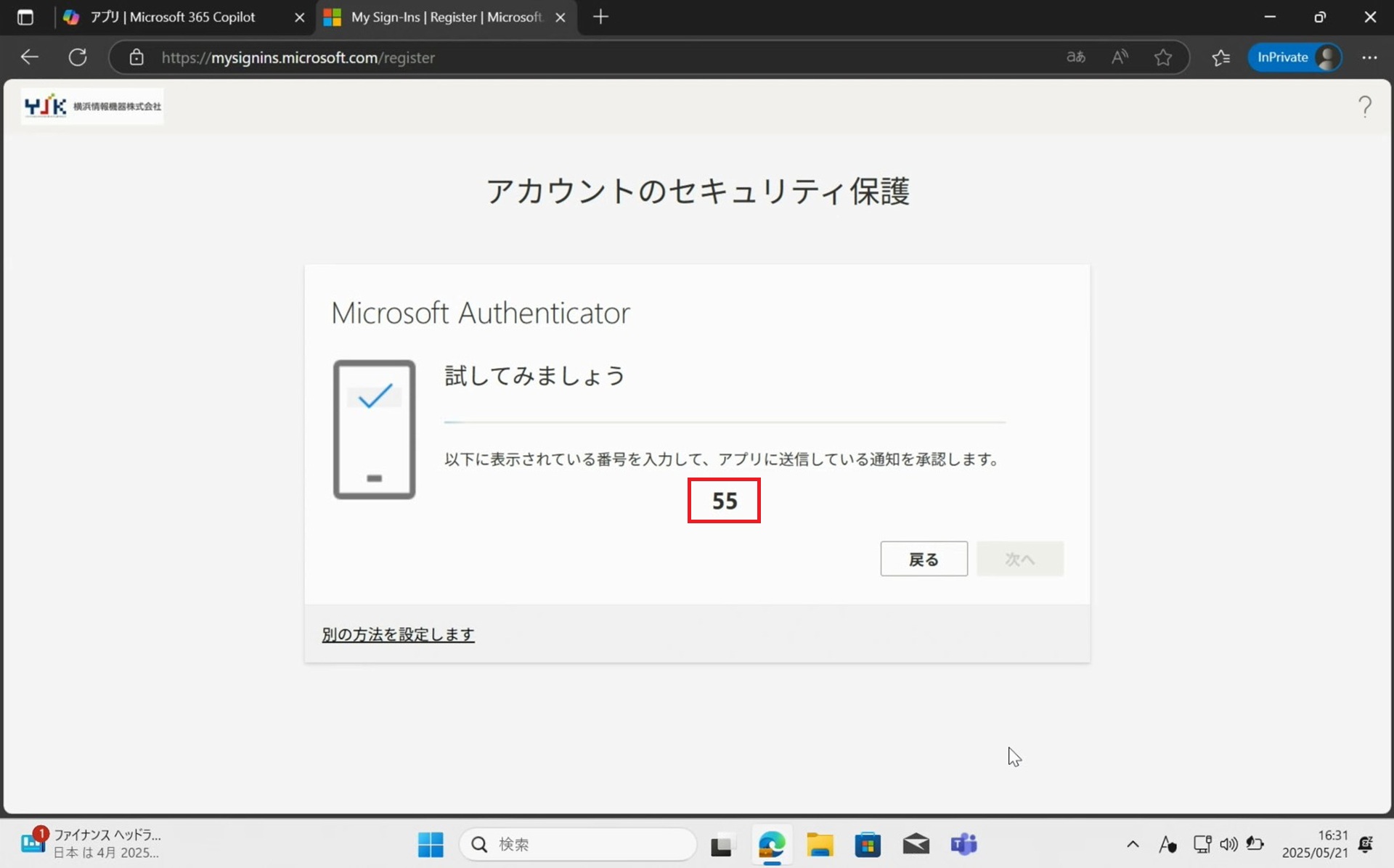The image size is (1394, 868).
Task: Open Task View from the taskbar
Action: pos(721,845)
